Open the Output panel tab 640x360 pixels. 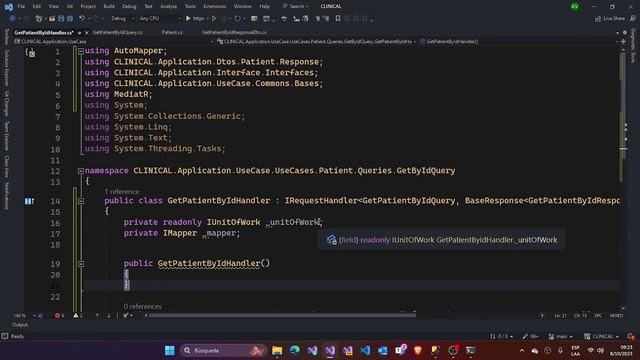pos(20,325)
